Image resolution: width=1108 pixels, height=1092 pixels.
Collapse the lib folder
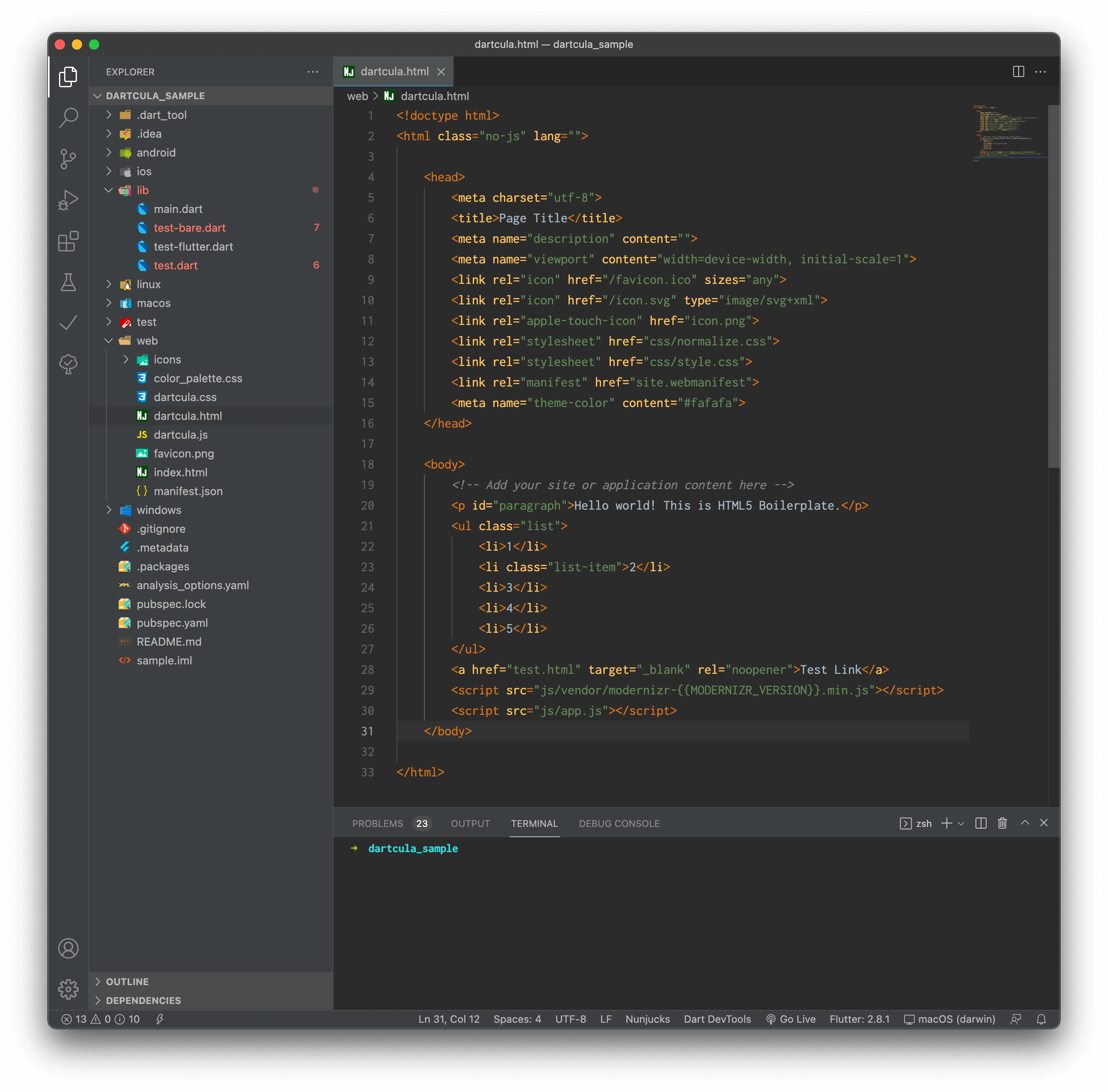pos(142,190)
